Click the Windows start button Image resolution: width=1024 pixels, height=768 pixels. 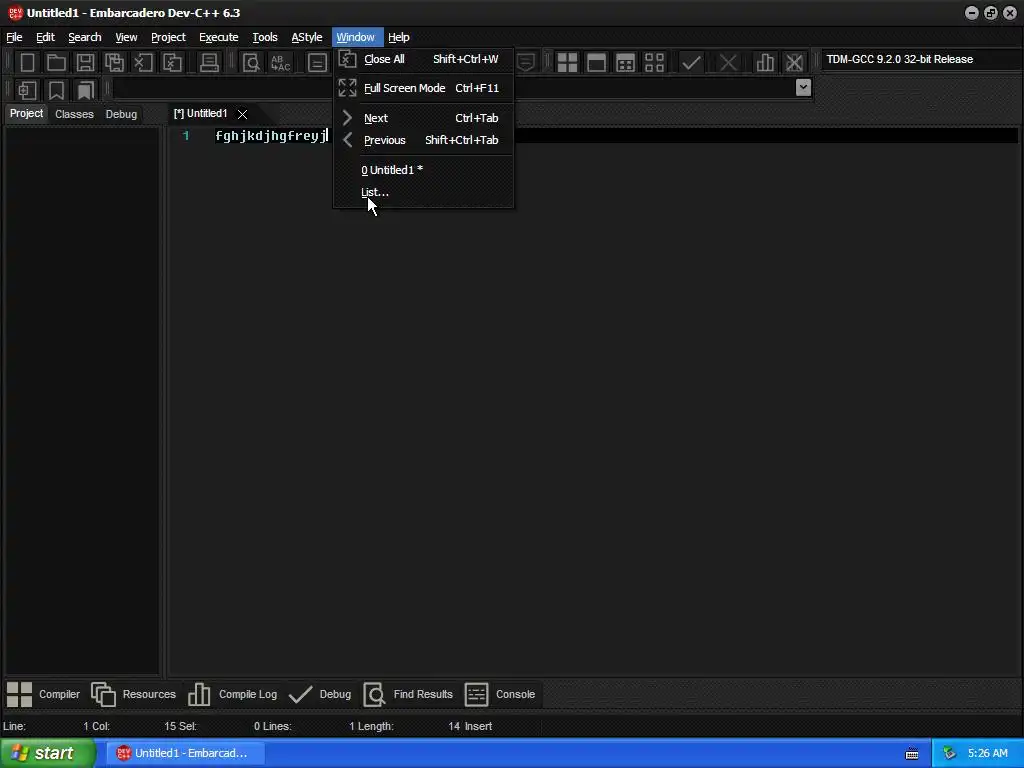[x=47, y=753]
